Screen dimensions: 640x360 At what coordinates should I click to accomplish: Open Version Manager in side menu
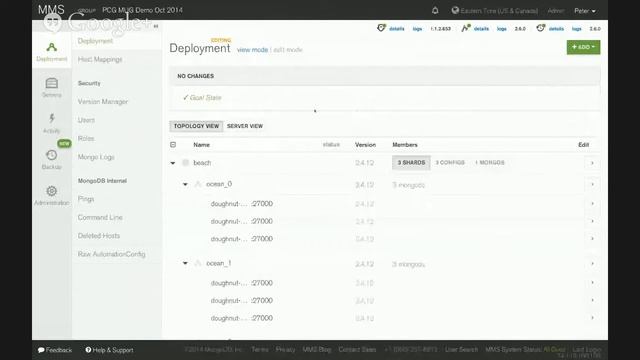click(x=103, y=102)
